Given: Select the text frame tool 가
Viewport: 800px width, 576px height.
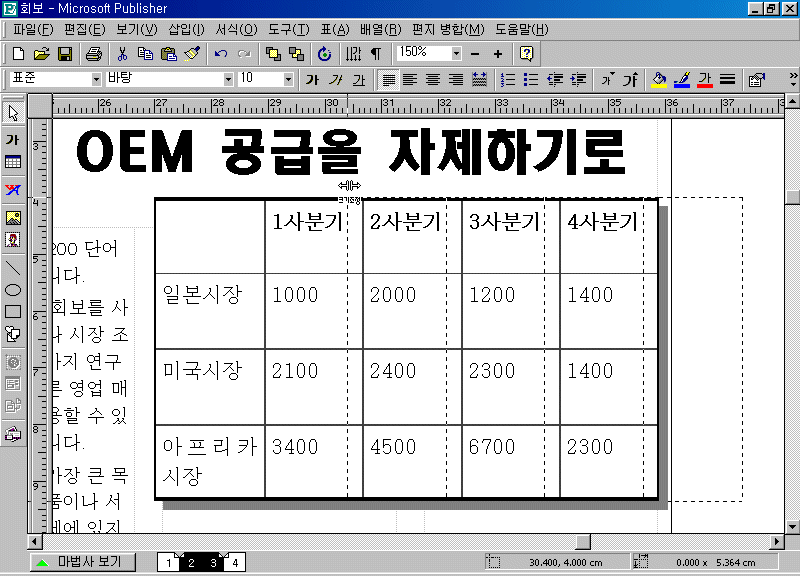Looking at the screenshot, I should 13,139.
